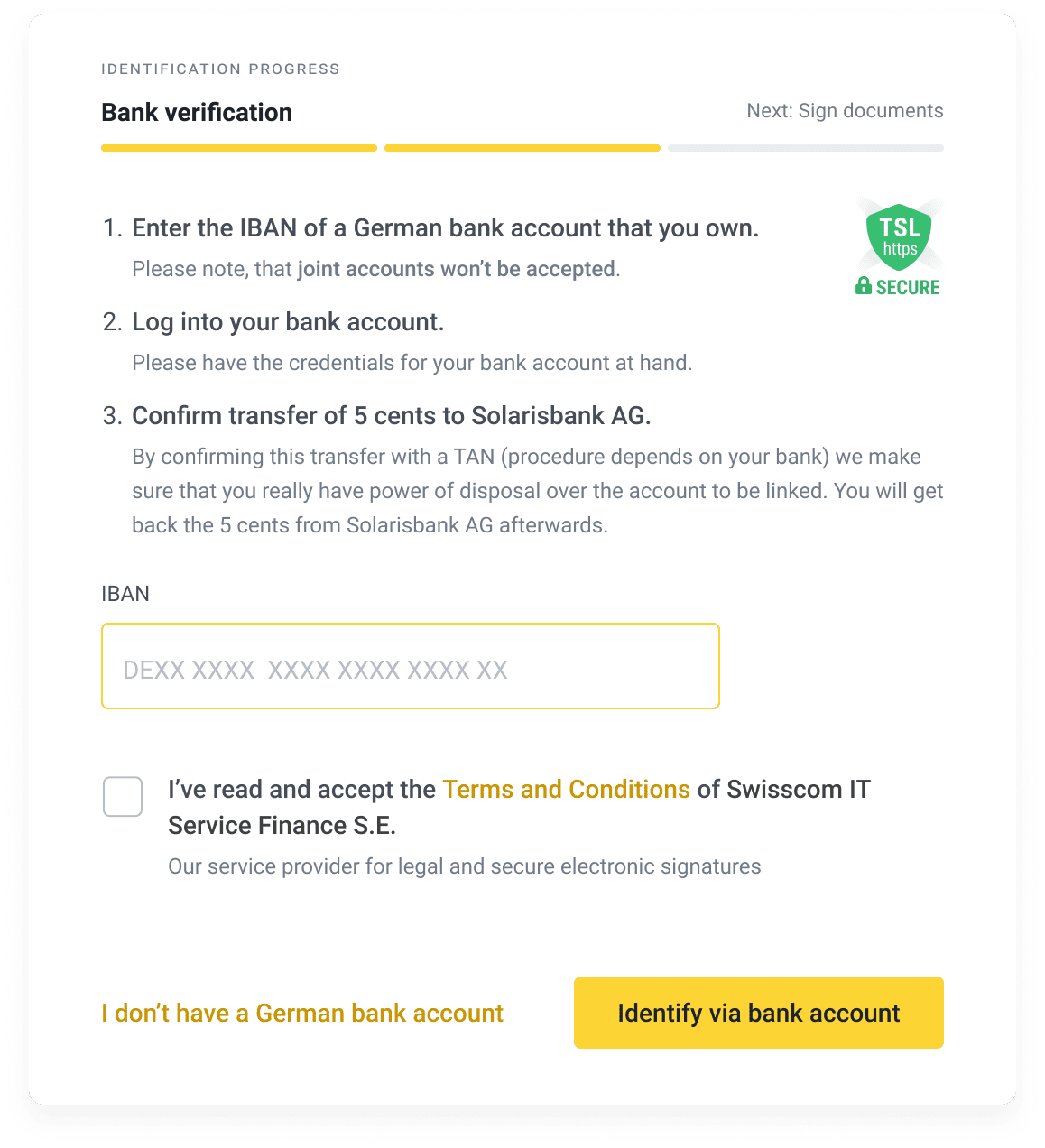The image size is (1045, 1148).
Task: Focus the IBAN input field
Action: point(411,666)
